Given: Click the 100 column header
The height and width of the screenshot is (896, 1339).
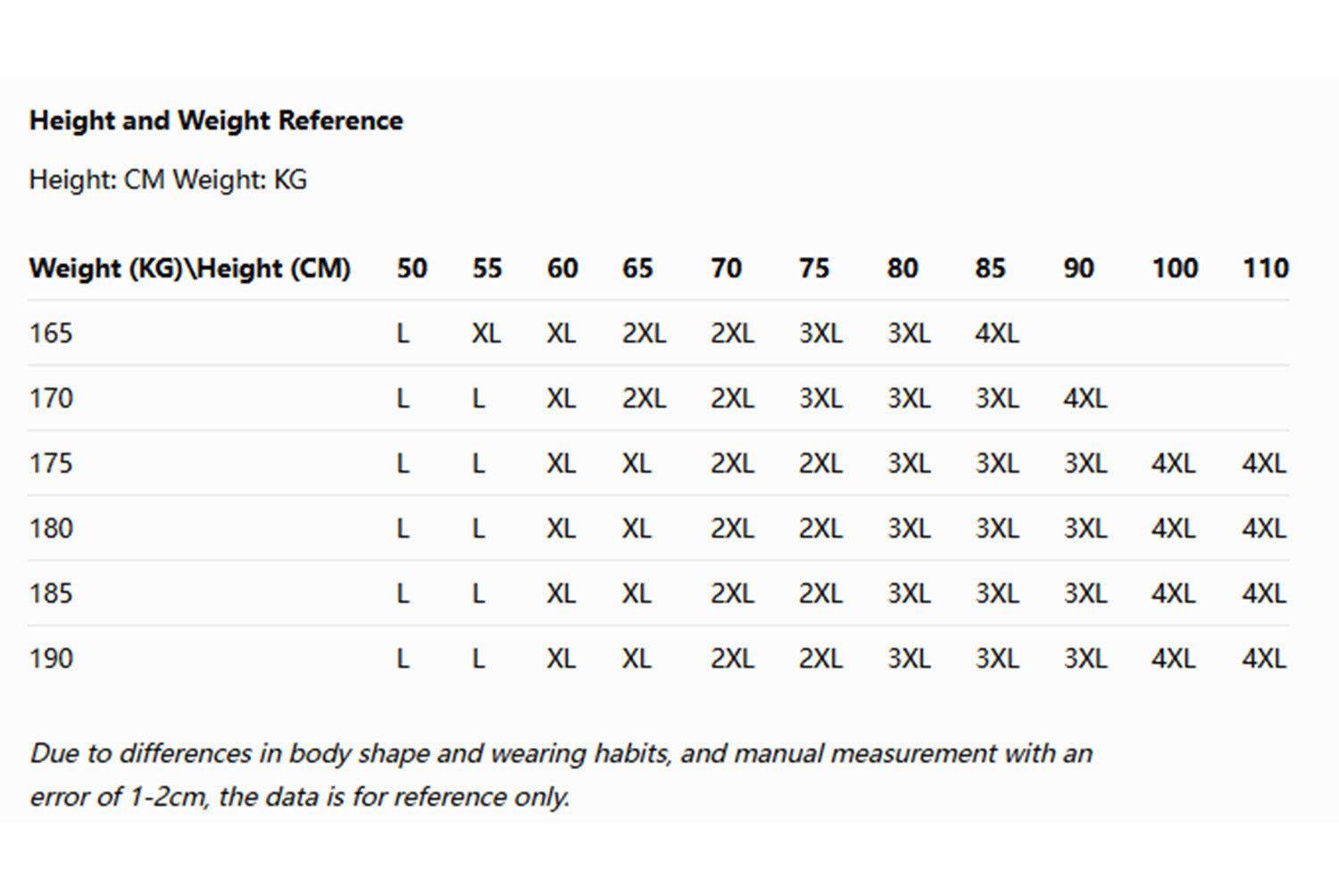Looking at the screenshot, I should (x=1175, y=268).
